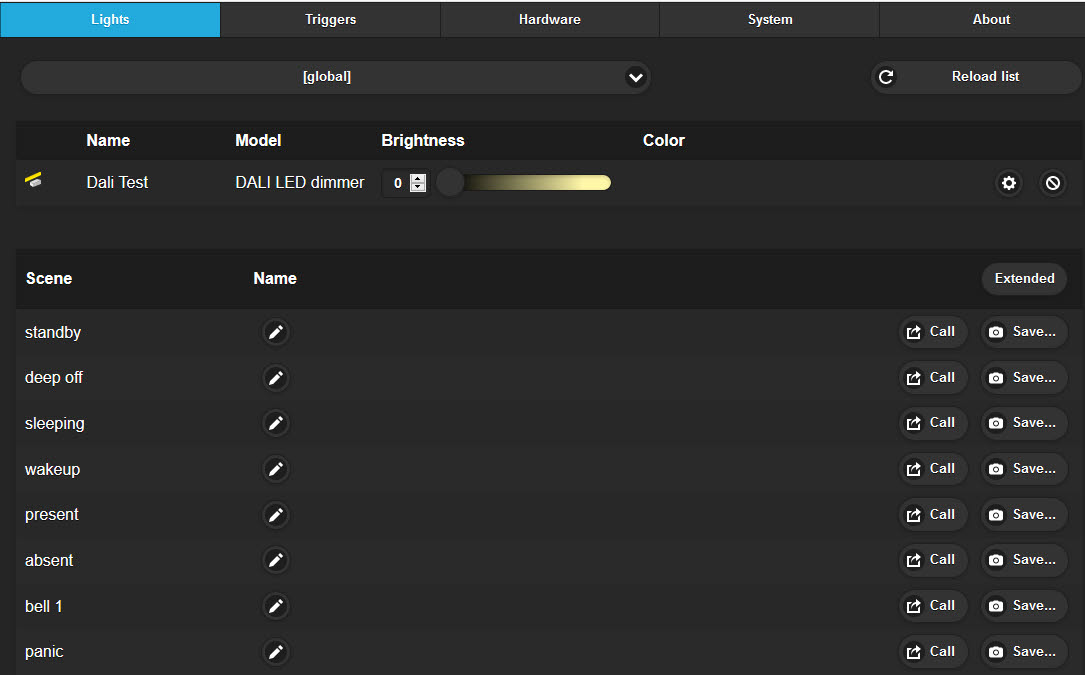
Task: Edit the wakeup scene name
Action: coord(276,469)
